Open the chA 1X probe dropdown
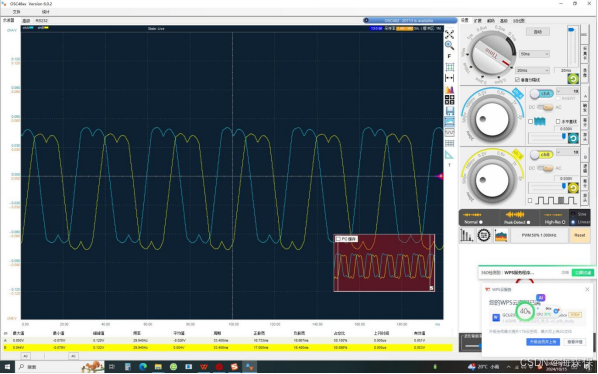This screenshot has height=374, width=598. 568,91
